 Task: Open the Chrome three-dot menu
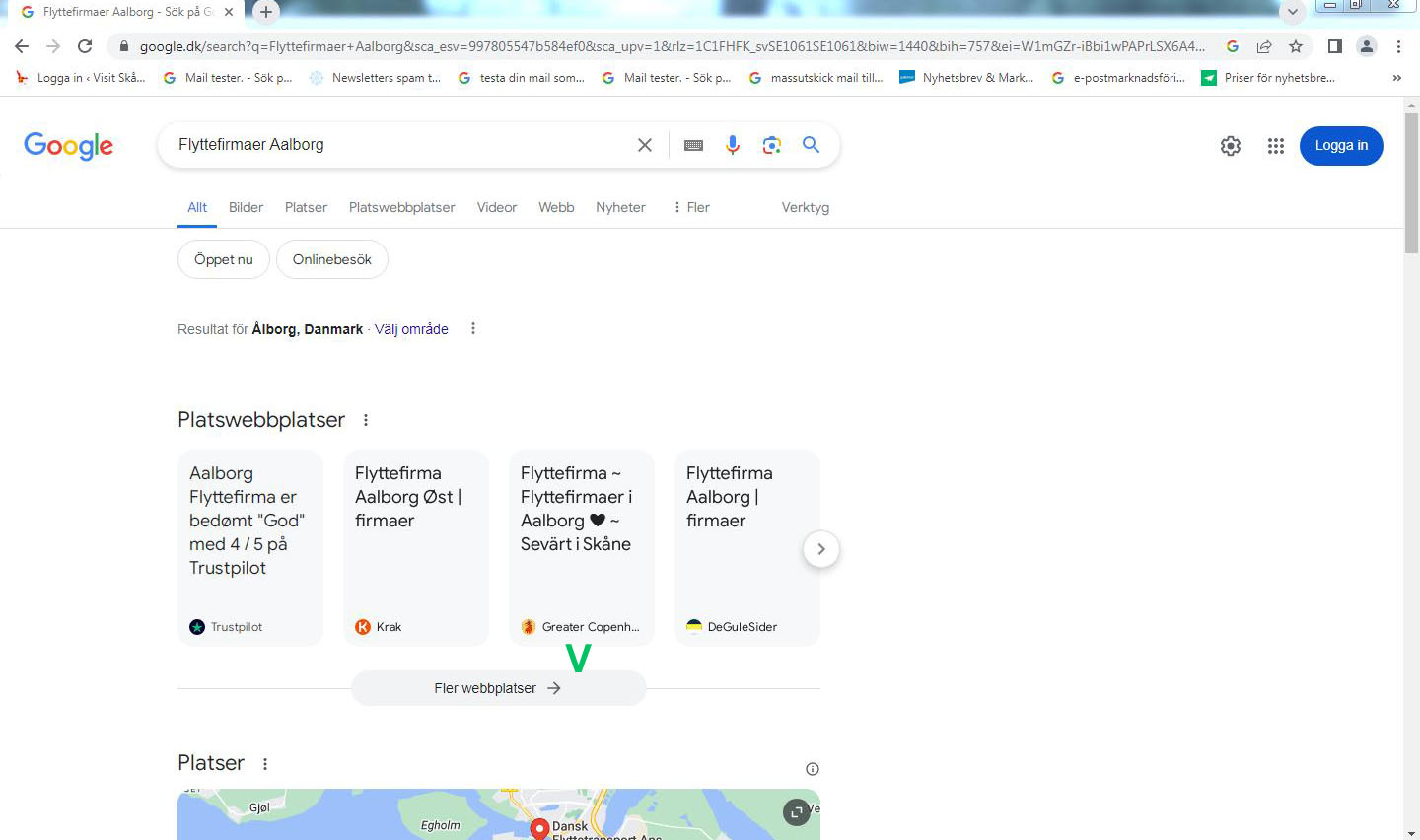point(1398,46)
